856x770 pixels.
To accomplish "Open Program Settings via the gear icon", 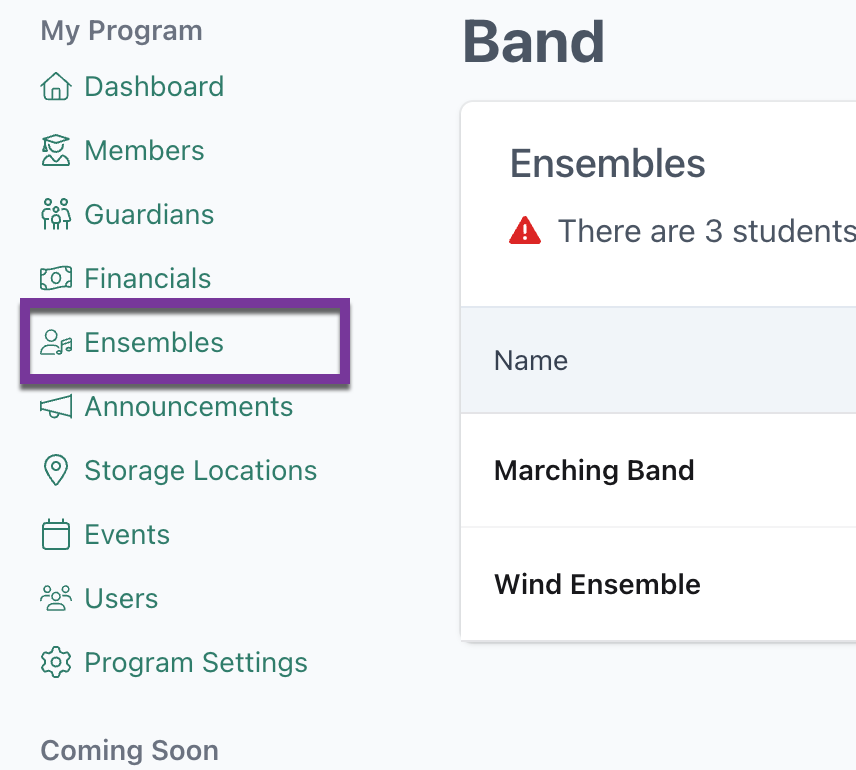I will pyautogui.click(x=58, y=662).
